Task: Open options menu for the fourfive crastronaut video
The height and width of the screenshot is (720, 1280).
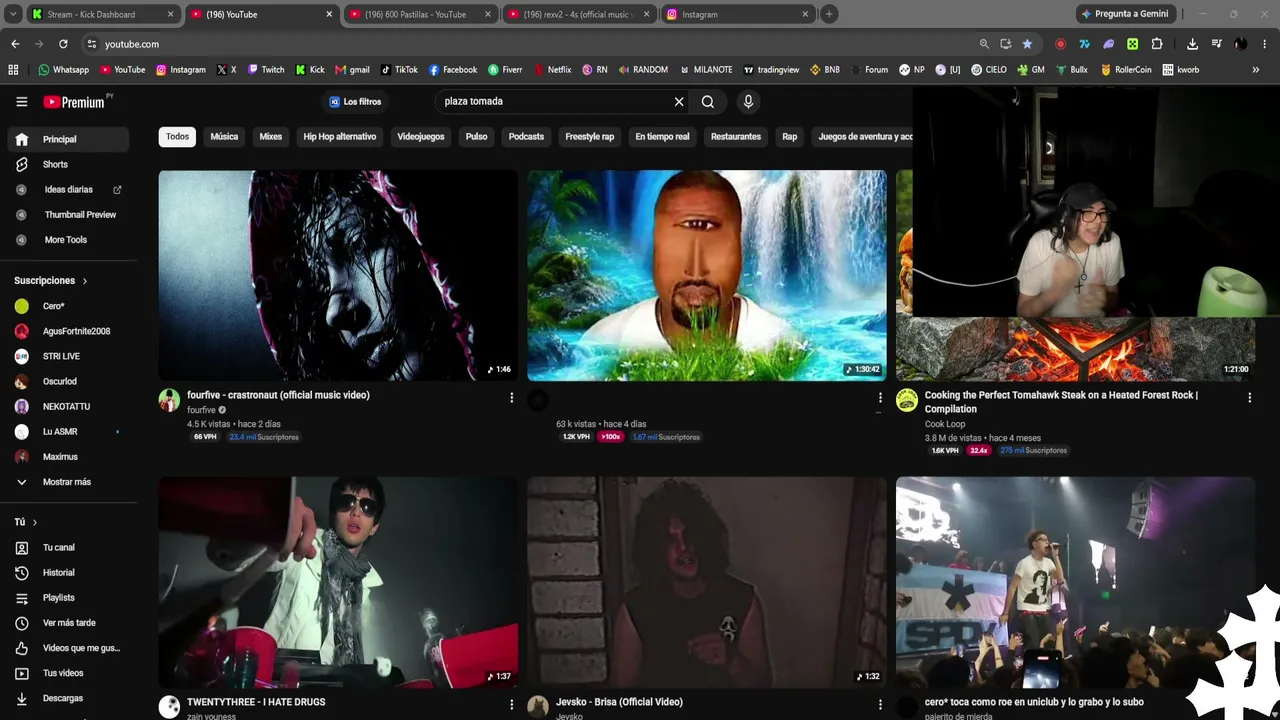Action: click(x=511, y=398)
